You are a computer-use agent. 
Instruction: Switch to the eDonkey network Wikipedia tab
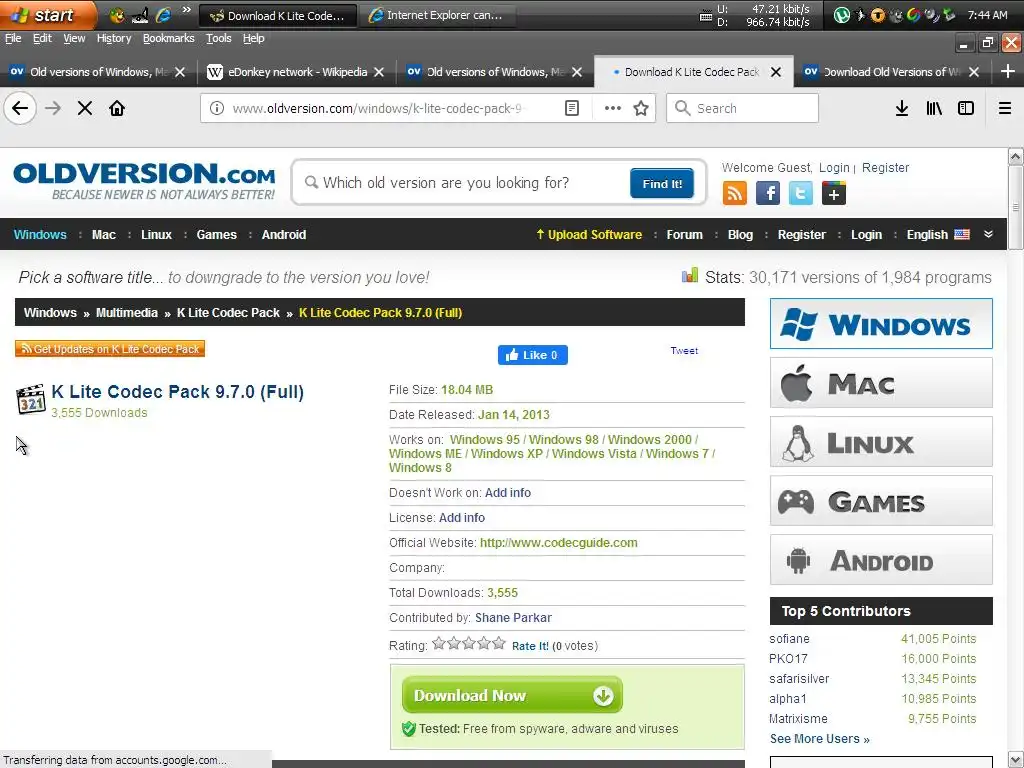coord(296,72)
